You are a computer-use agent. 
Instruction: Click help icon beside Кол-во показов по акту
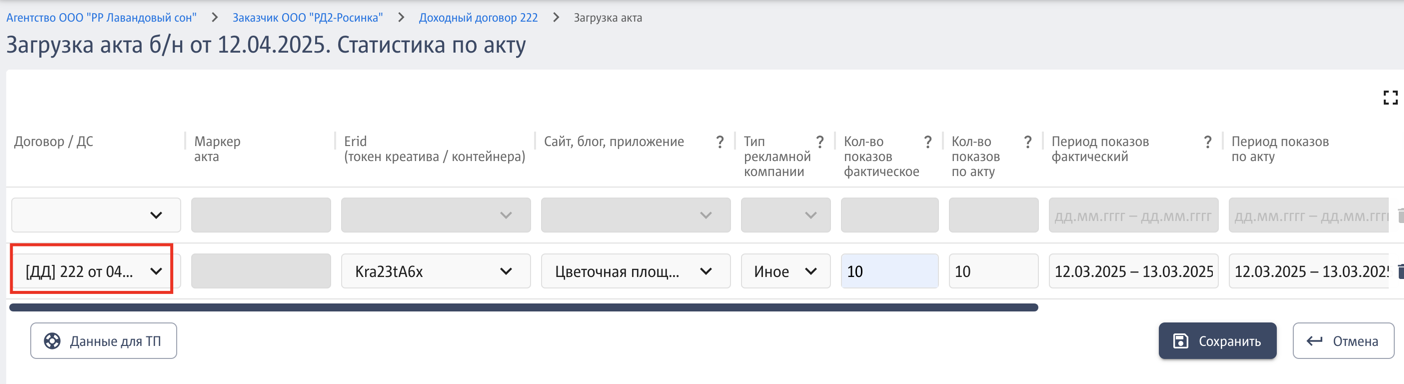click(1027, 142)
